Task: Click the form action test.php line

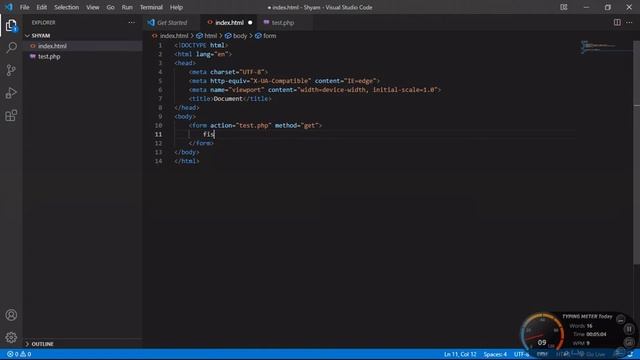Action: coord(256,125)
